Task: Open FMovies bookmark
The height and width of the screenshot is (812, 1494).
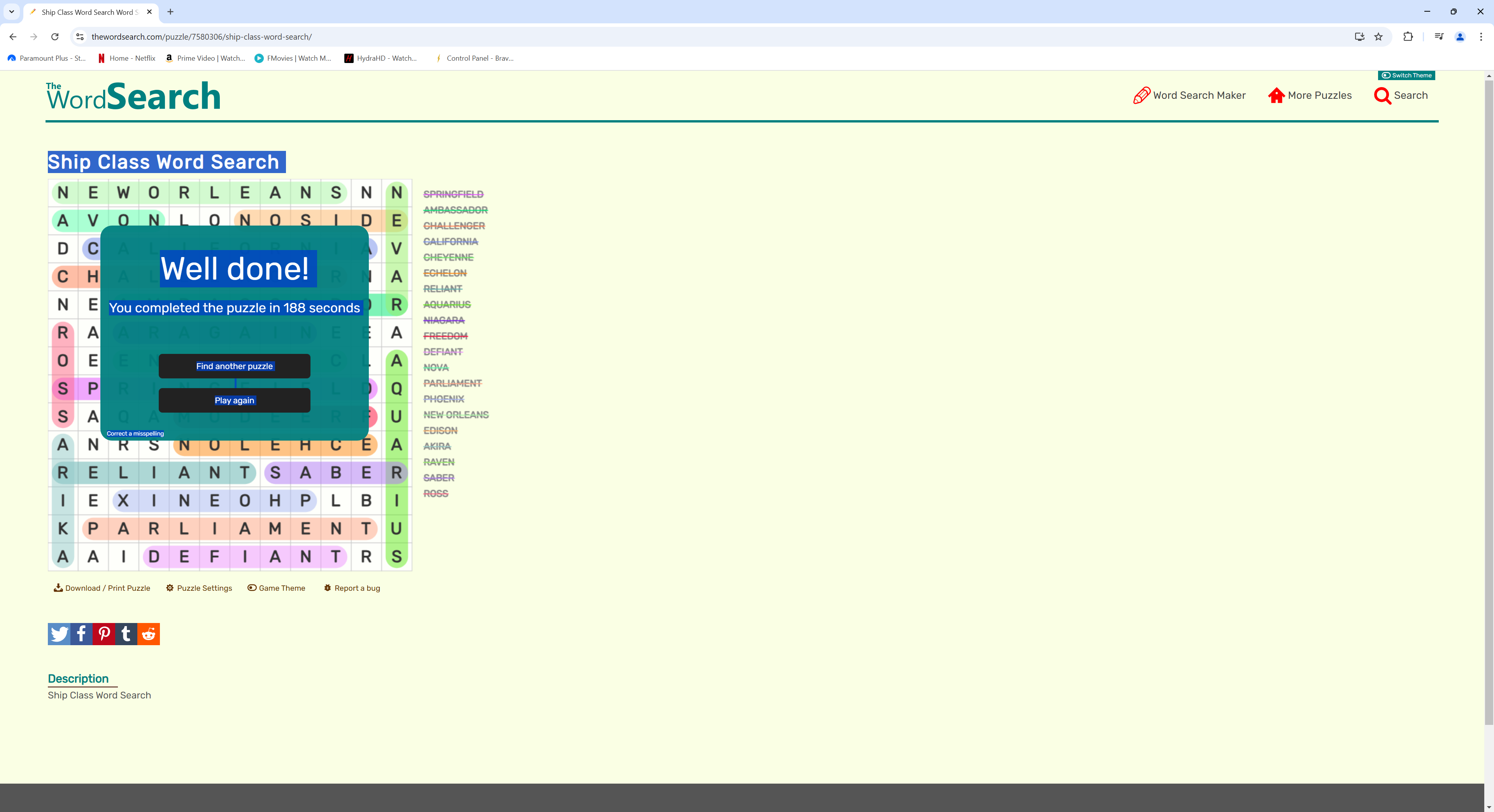Action: 293,58
